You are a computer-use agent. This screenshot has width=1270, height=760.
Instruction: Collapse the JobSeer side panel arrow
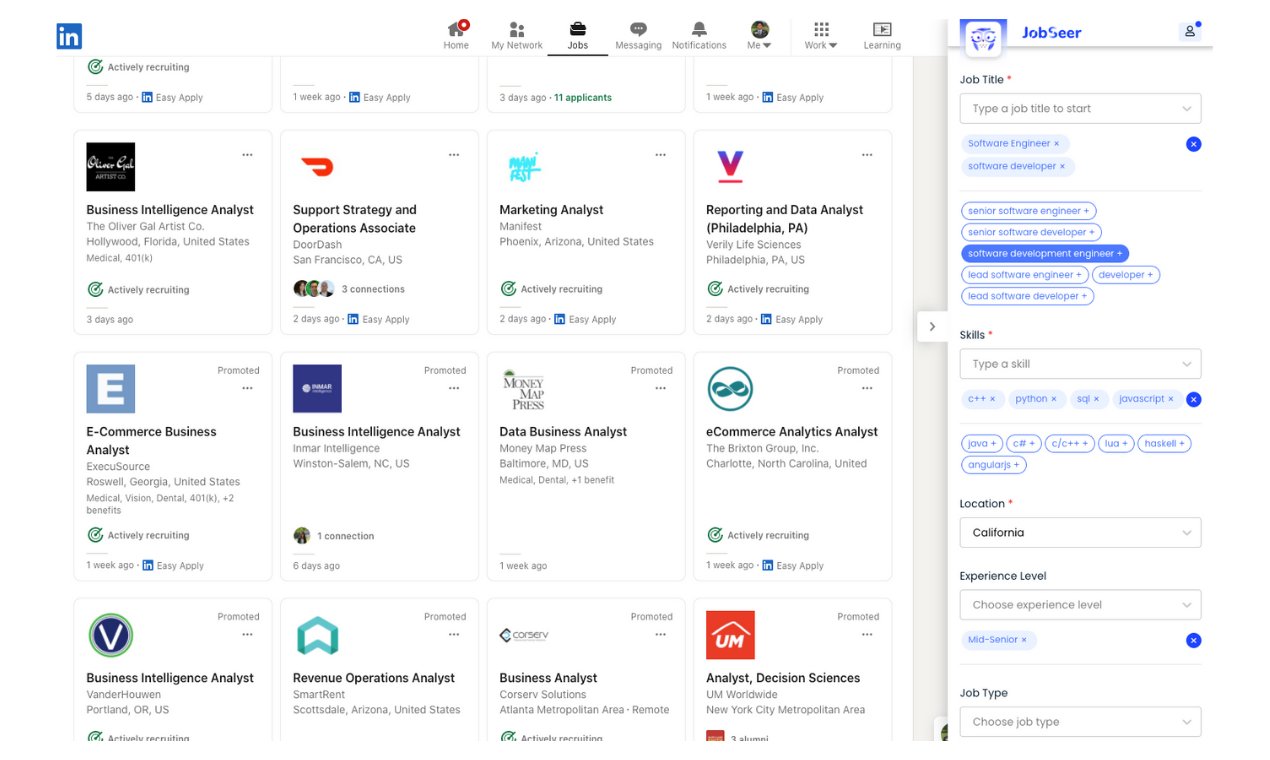[x=932, y=327]
